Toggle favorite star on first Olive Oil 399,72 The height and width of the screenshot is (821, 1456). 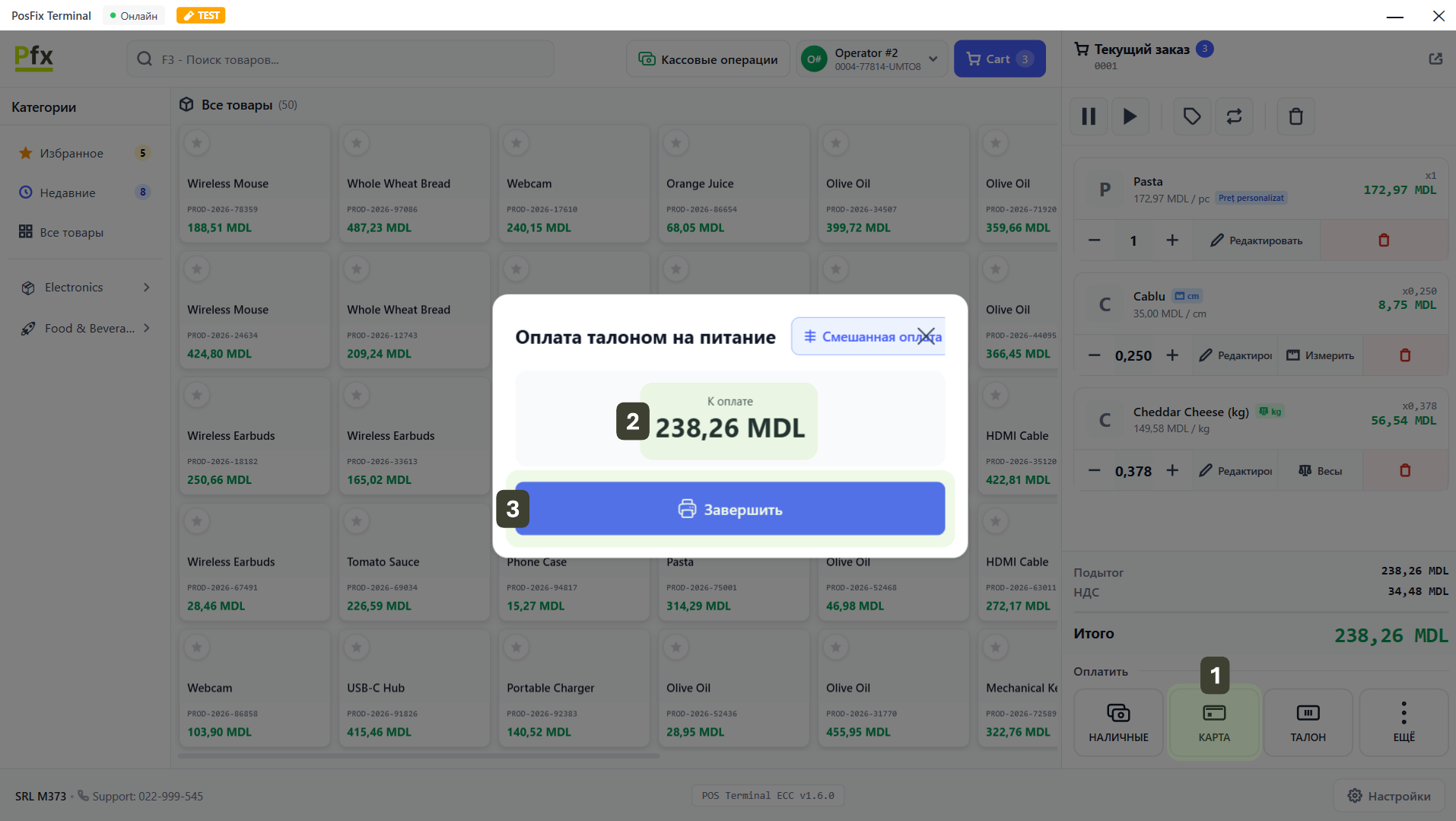[x=835, y=142]
